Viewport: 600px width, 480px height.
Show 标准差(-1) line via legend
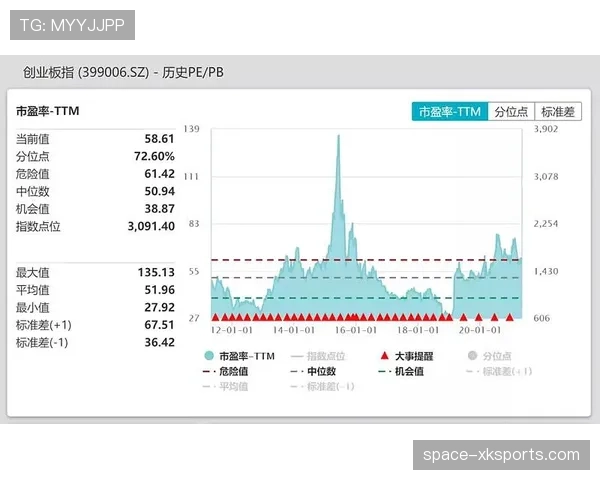(324, 387)
